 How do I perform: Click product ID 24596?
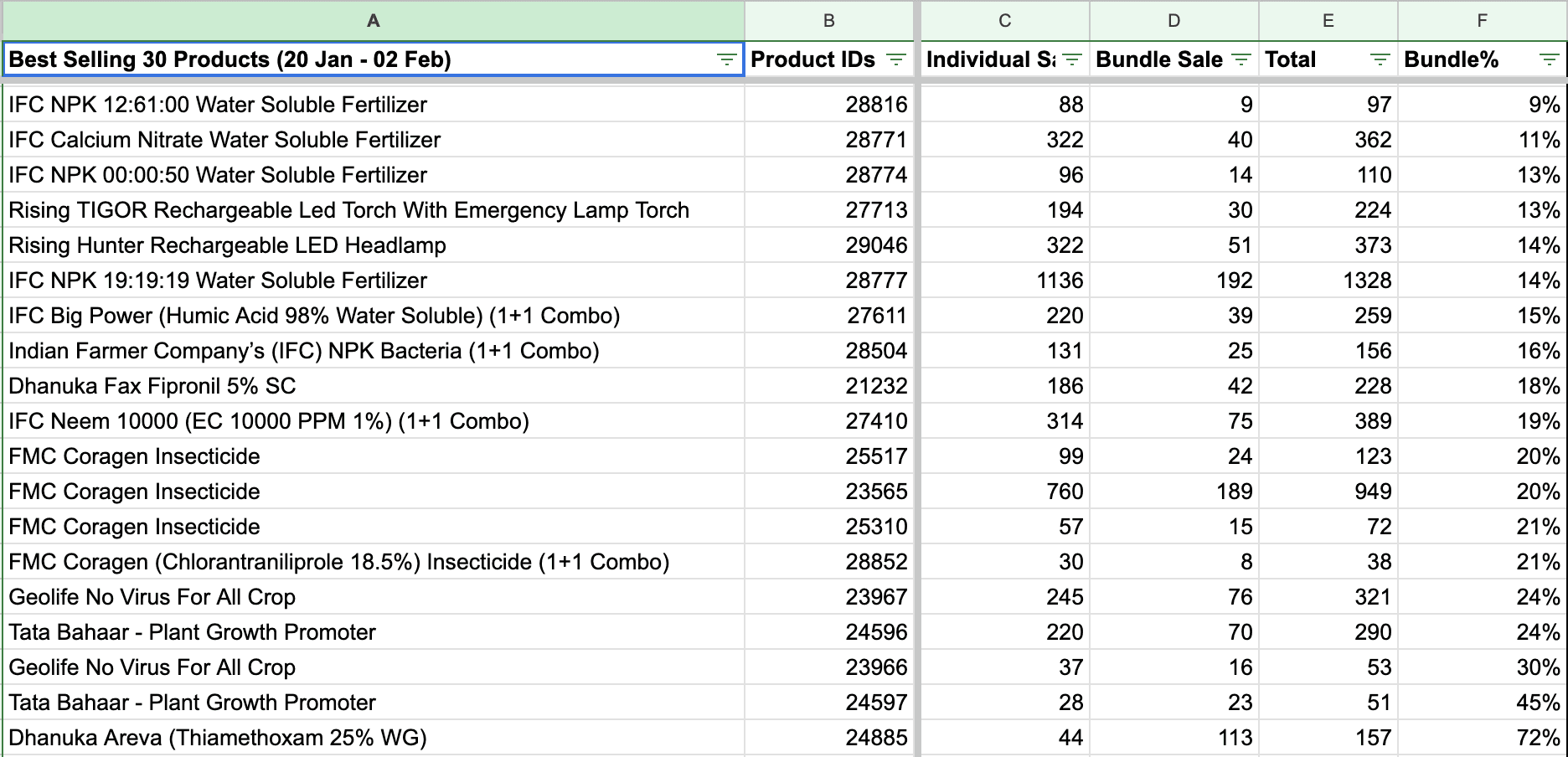tap(829, 632)
